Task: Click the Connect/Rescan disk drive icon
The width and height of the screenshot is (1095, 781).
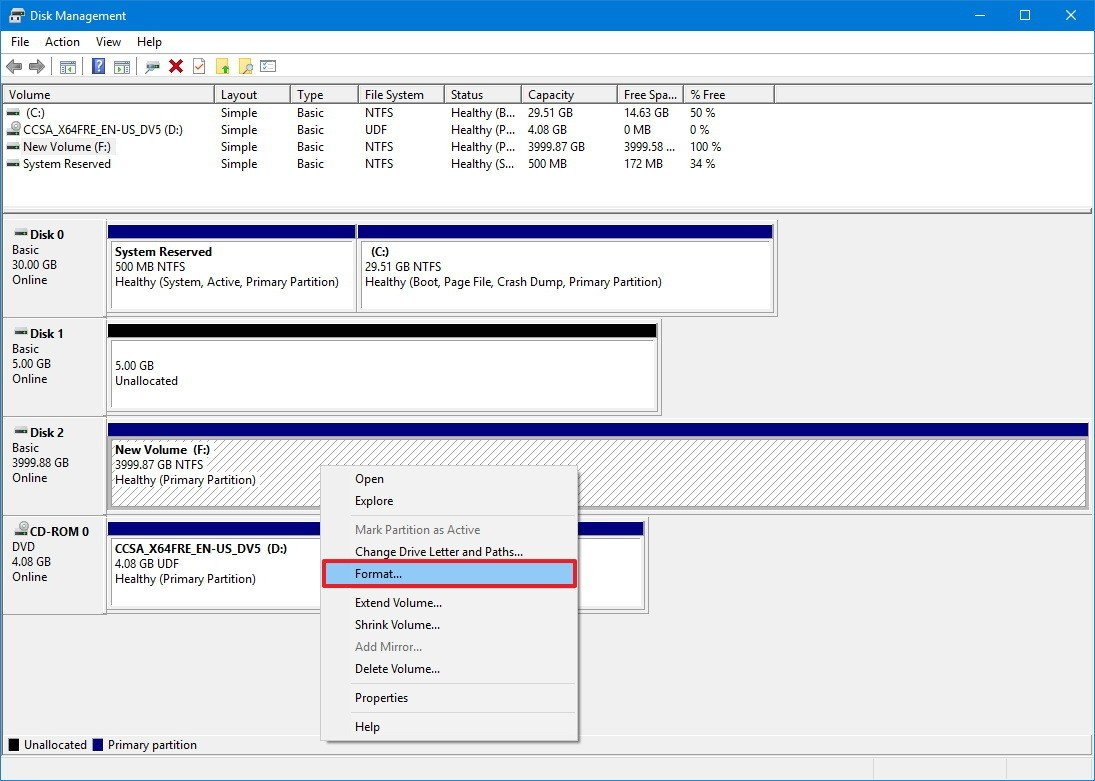Action: pos(152,66)
